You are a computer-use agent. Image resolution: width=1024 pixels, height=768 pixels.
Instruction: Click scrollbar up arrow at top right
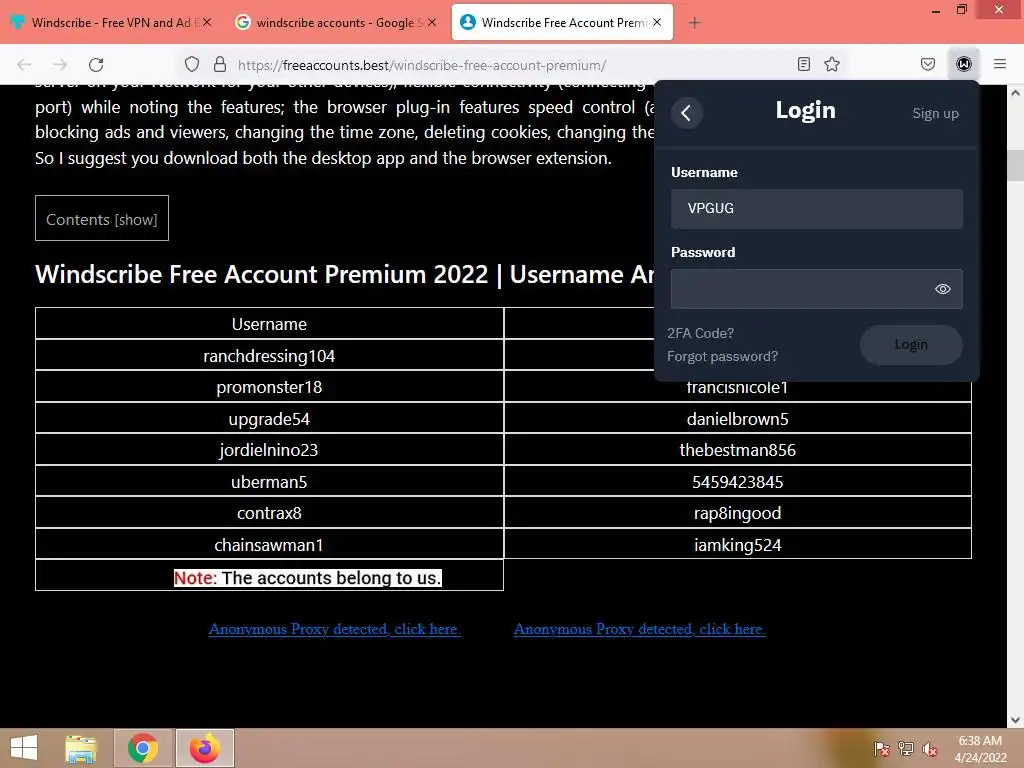1015,93
